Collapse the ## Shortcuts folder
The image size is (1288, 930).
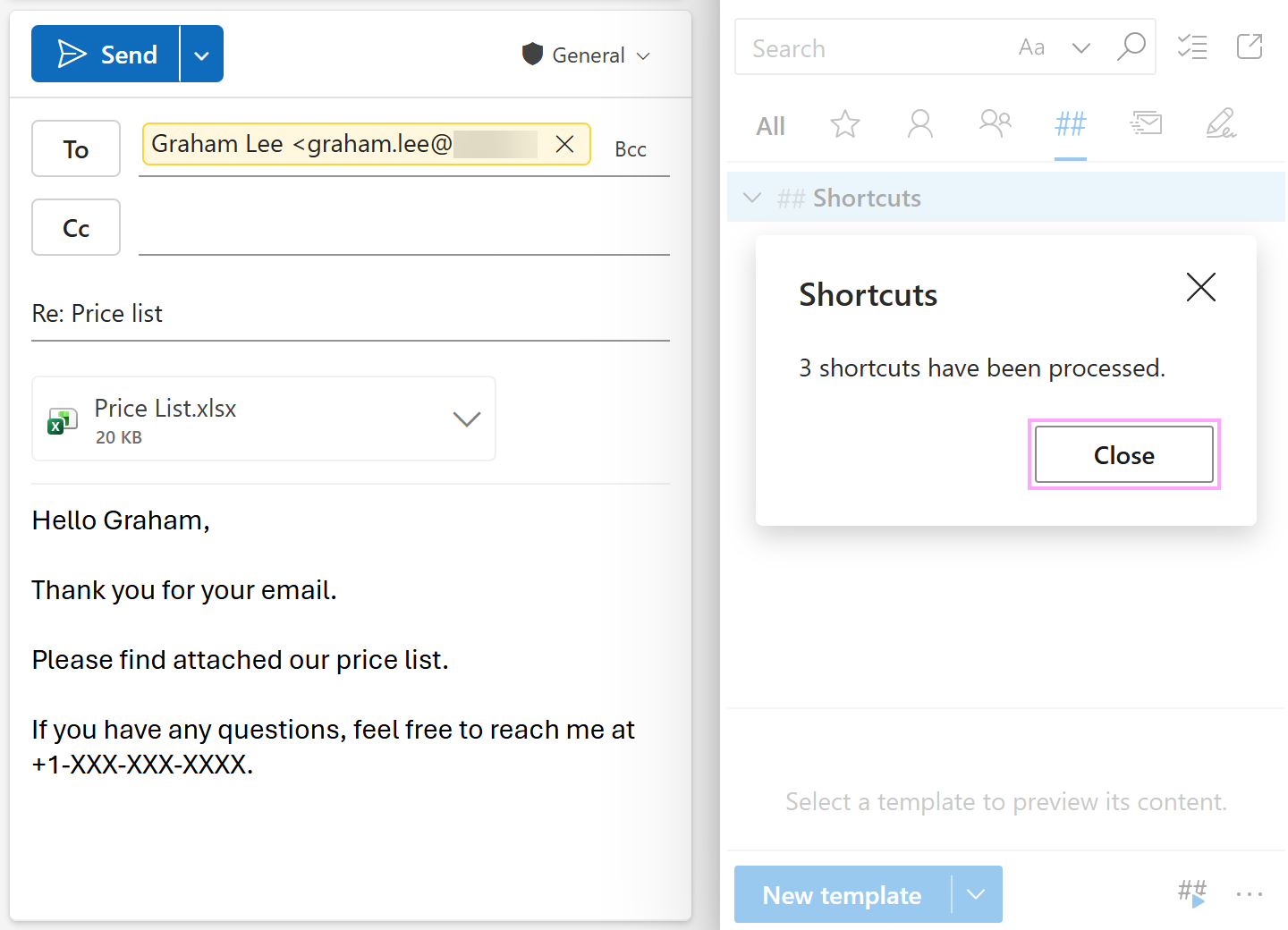tap(752, 197)
